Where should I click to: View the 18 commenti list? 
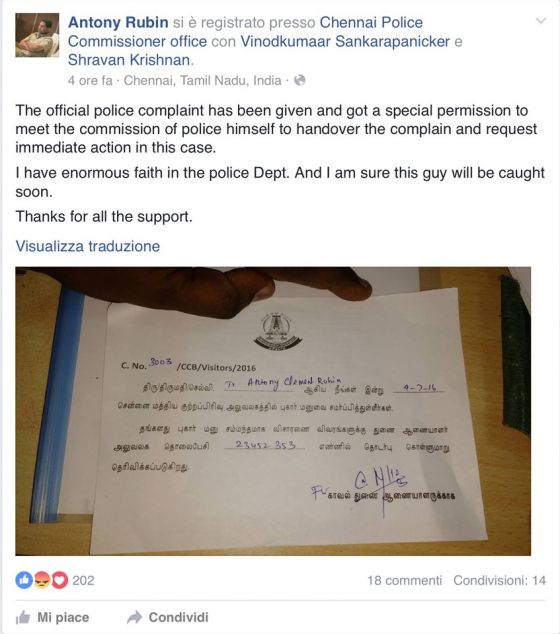[404, 580]
